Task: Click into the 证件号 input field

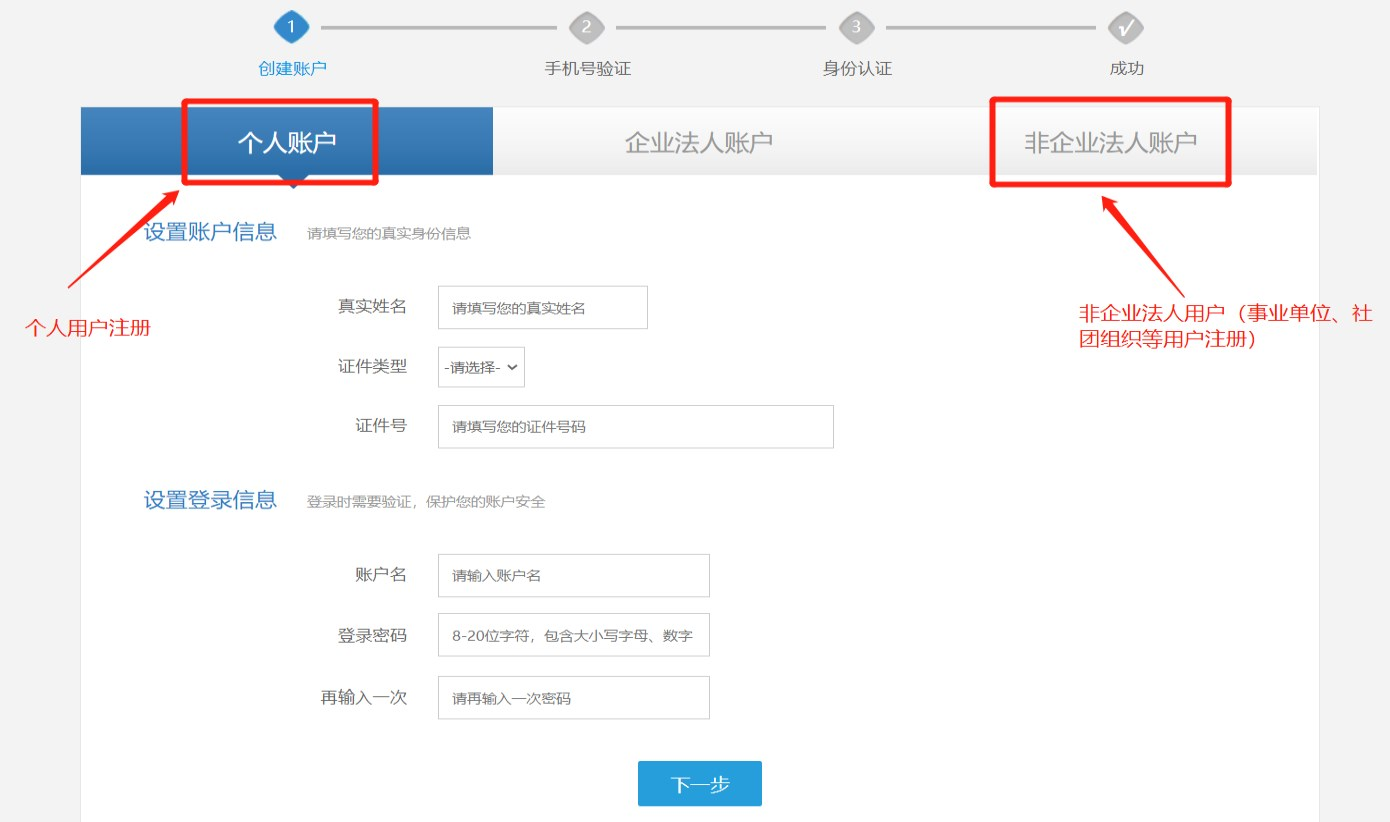Action: pyautogui.click(x=635, y=427)
